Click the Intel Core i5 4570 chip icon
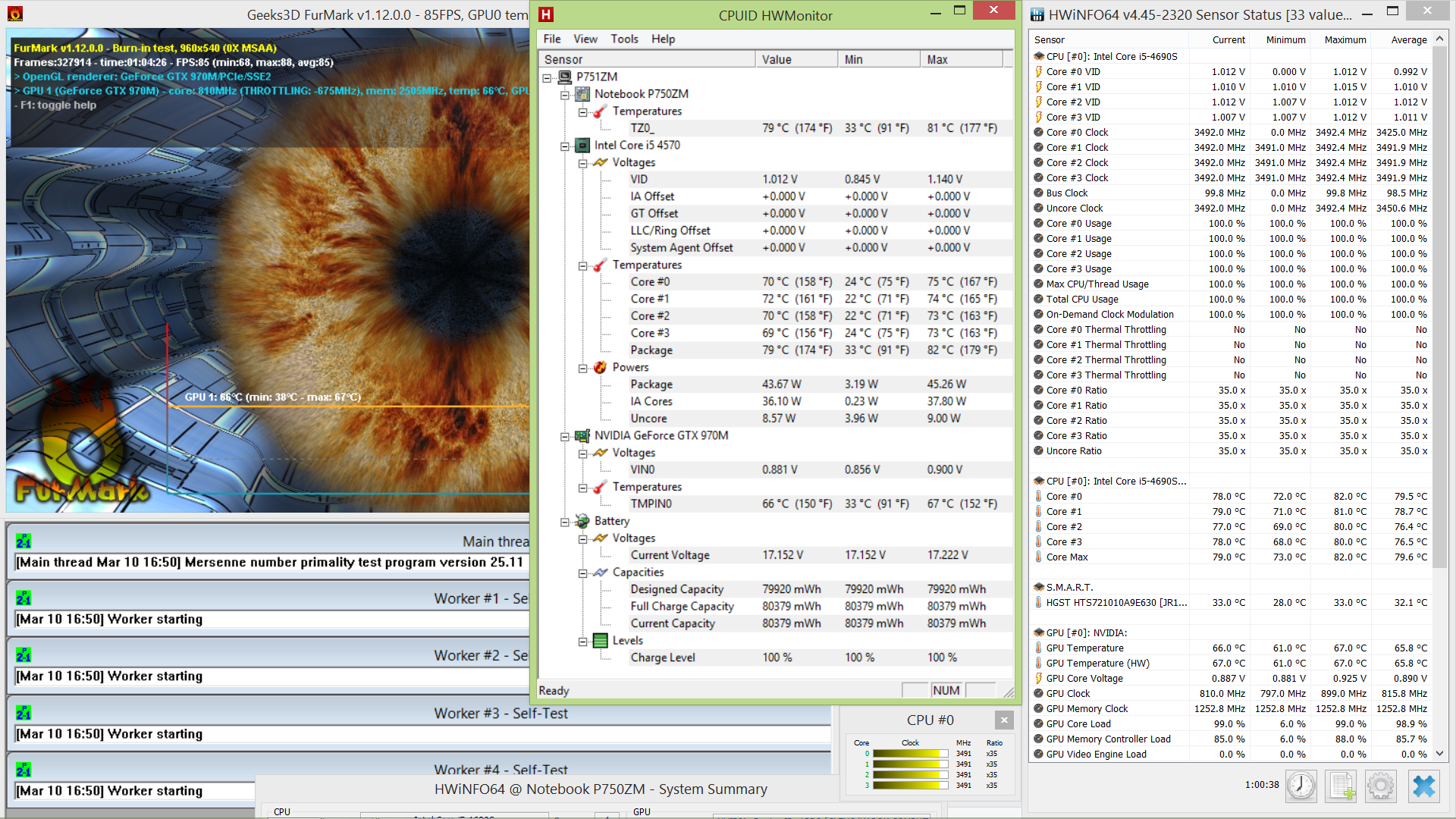1456x819 pixels. tap(582, 145)
